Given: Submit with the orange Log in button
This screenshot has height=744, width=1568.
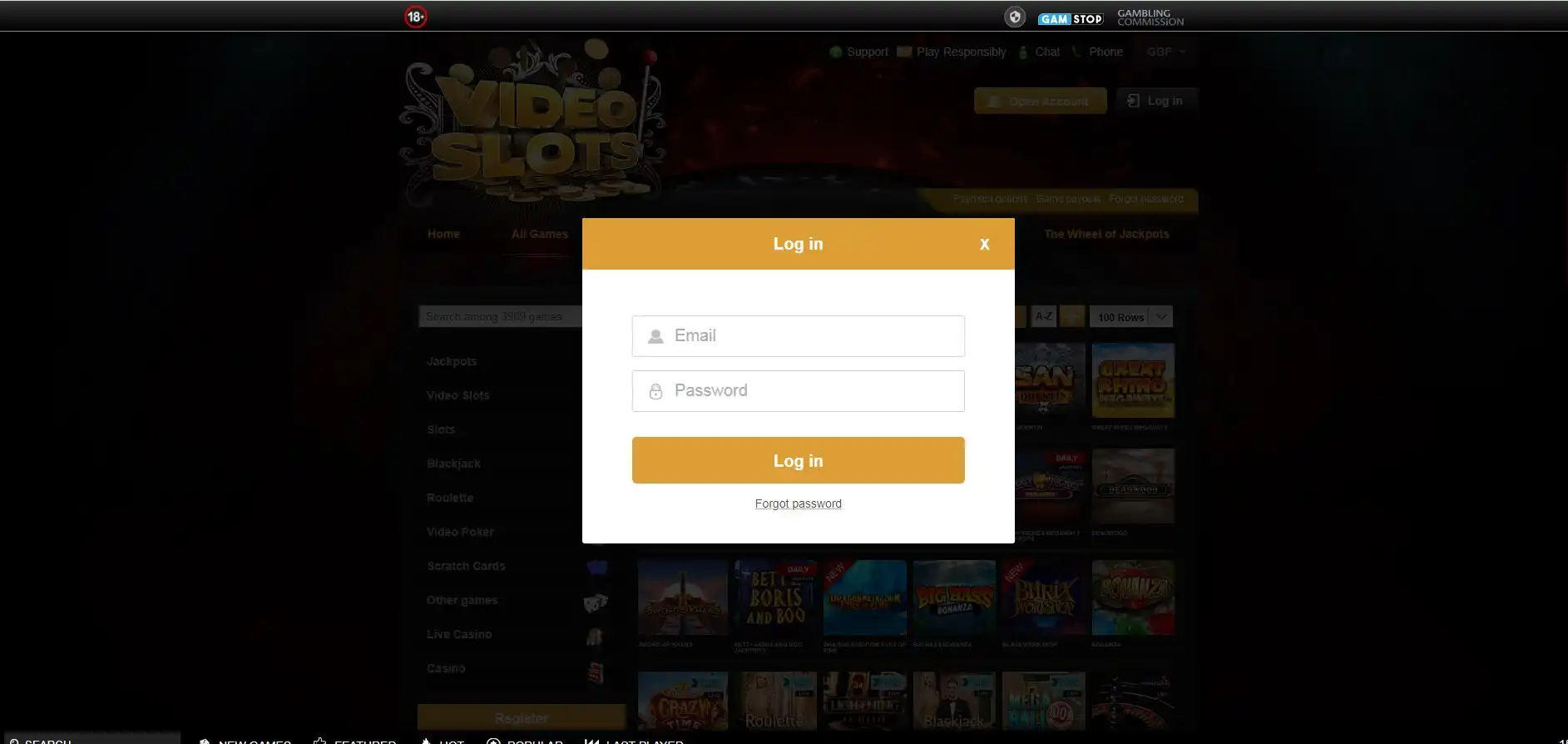Looking at the screenshot, I should point(798,460).
